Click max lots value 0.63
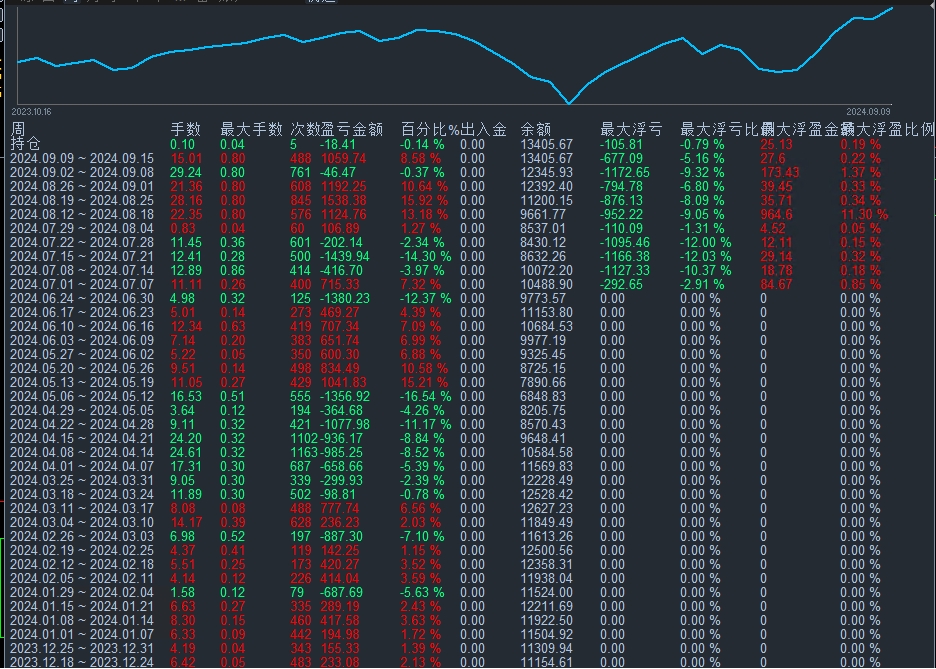 click(232, 326)
